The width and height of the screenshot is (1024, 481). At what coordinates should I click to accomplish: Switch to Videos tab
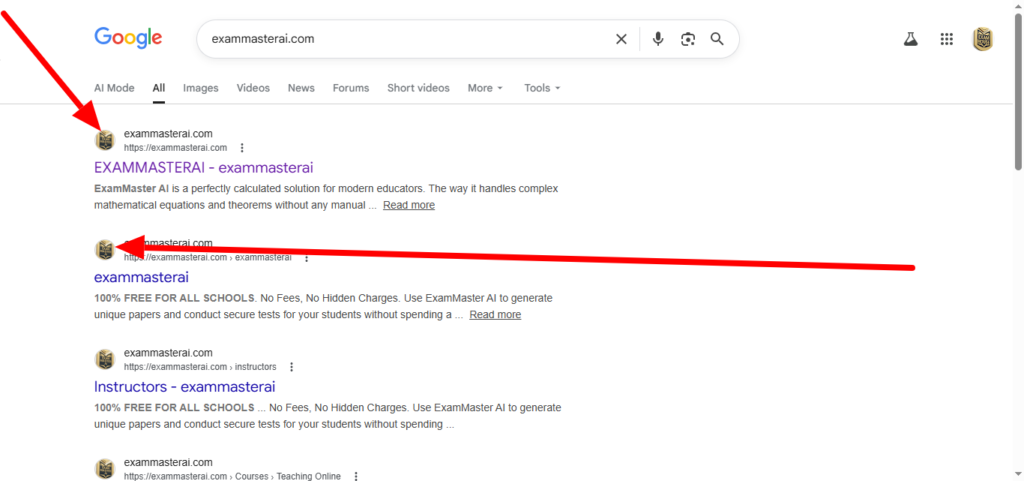point(253,88)
